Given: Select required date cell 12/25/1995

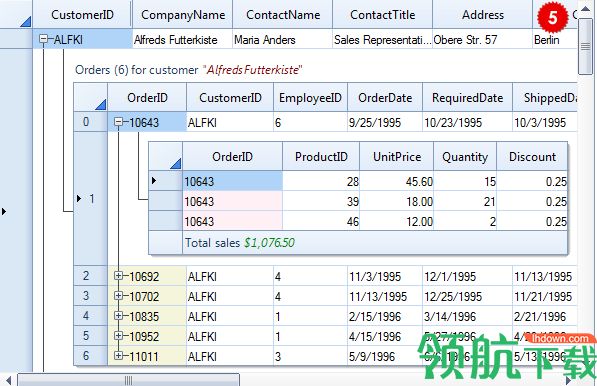Looking at the screenshot, I should (x=468, y=296).
